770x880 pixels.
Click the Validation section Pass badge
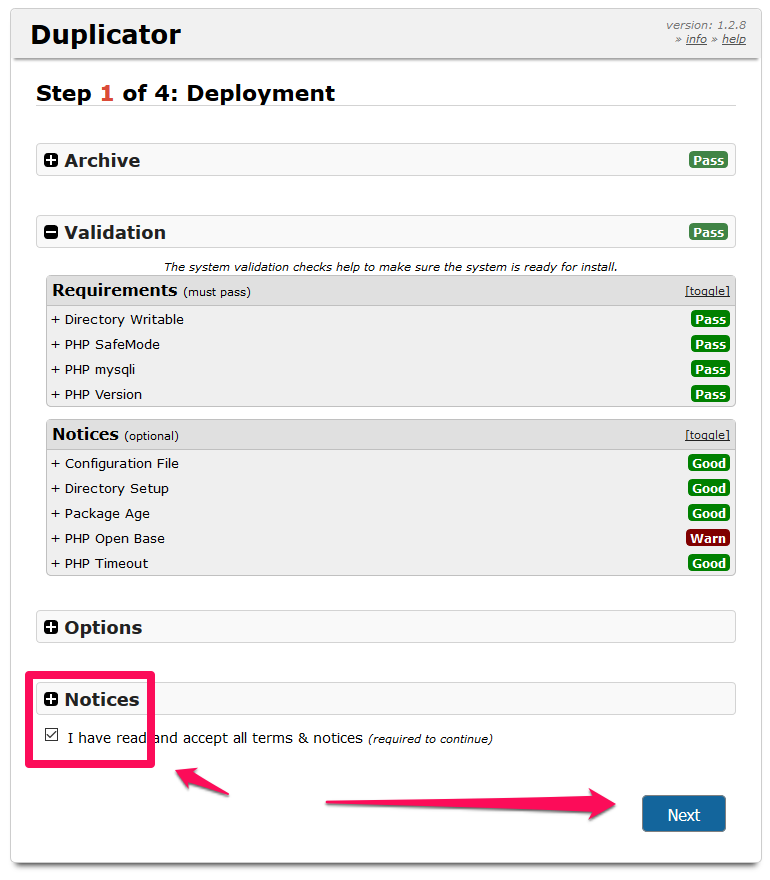(x=708, y=232)
